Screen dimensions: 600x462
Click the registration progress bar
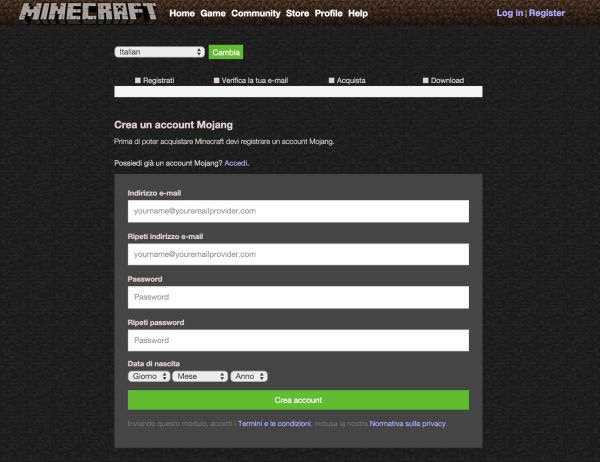point(298,91)
